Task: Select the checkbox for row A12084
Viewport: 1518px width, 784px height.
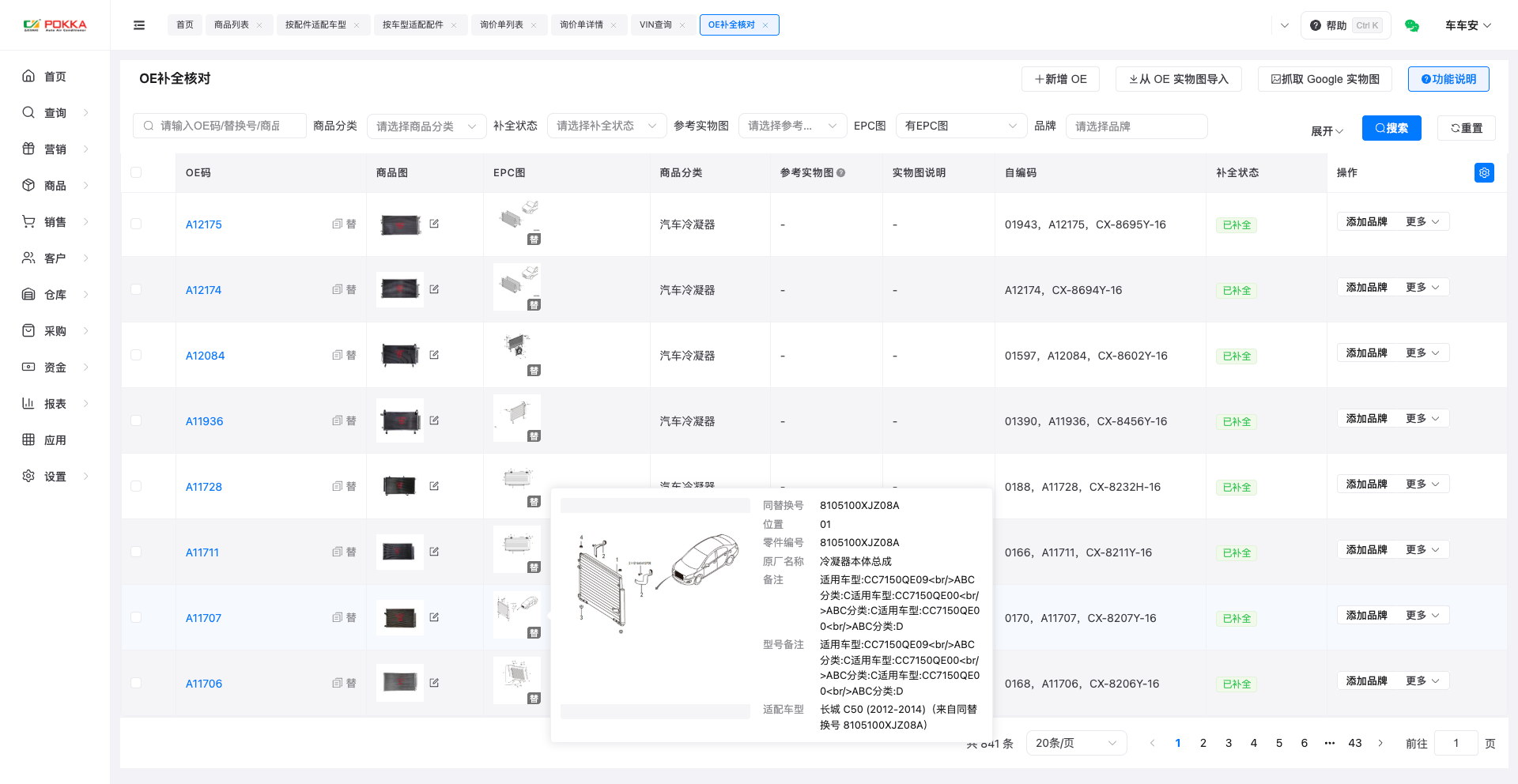Action: click(x=136, y=355)
